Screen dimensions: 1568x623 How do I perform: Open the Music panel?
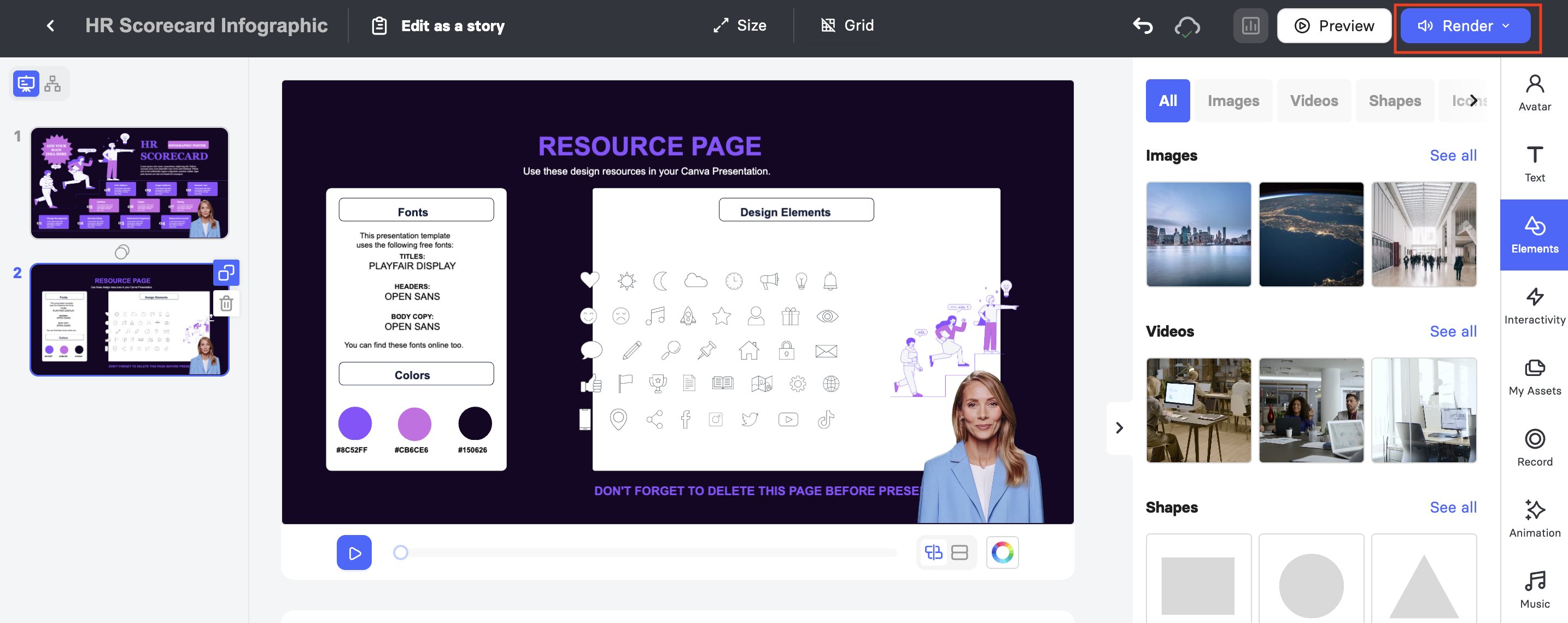click(x=1535, y=590)
